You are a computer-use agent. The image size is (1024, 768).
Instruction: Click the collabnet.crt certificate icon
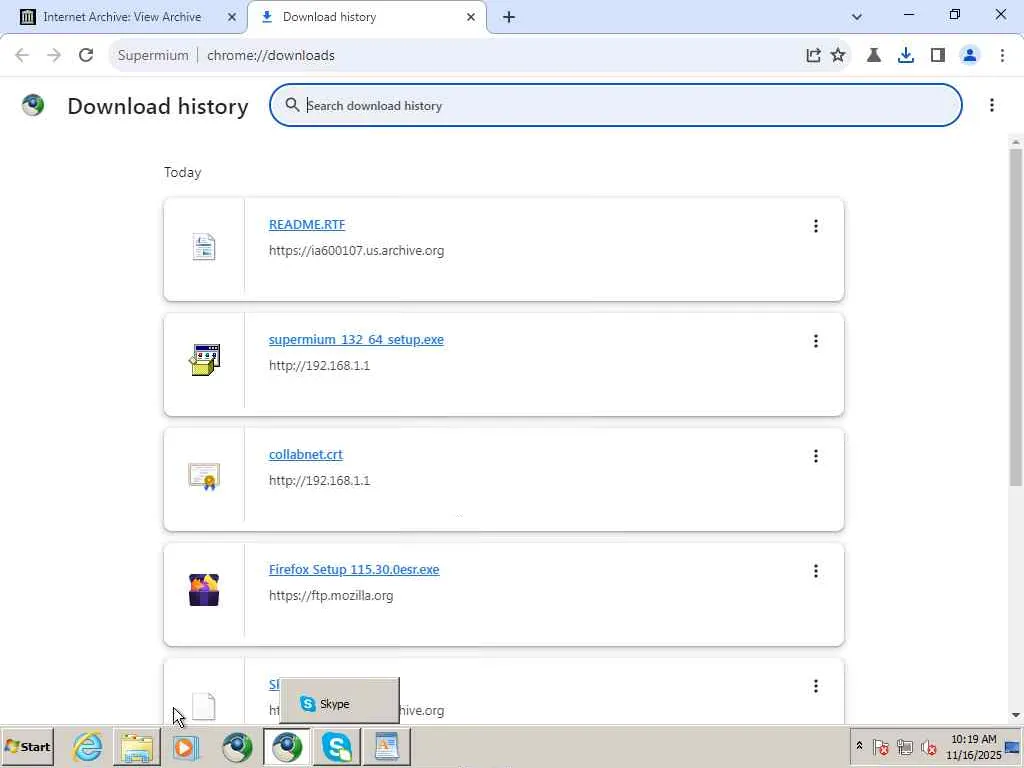(204, 477)
